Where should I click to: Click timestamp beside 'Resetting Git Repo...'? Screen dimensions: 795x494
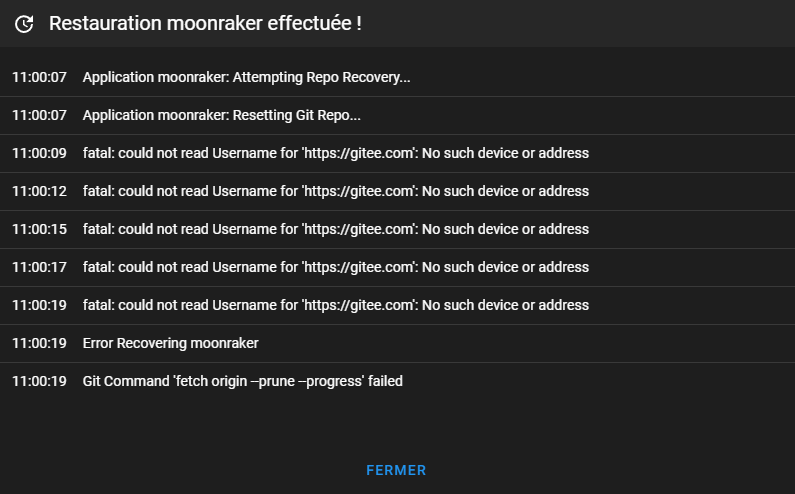coord(39,115)
